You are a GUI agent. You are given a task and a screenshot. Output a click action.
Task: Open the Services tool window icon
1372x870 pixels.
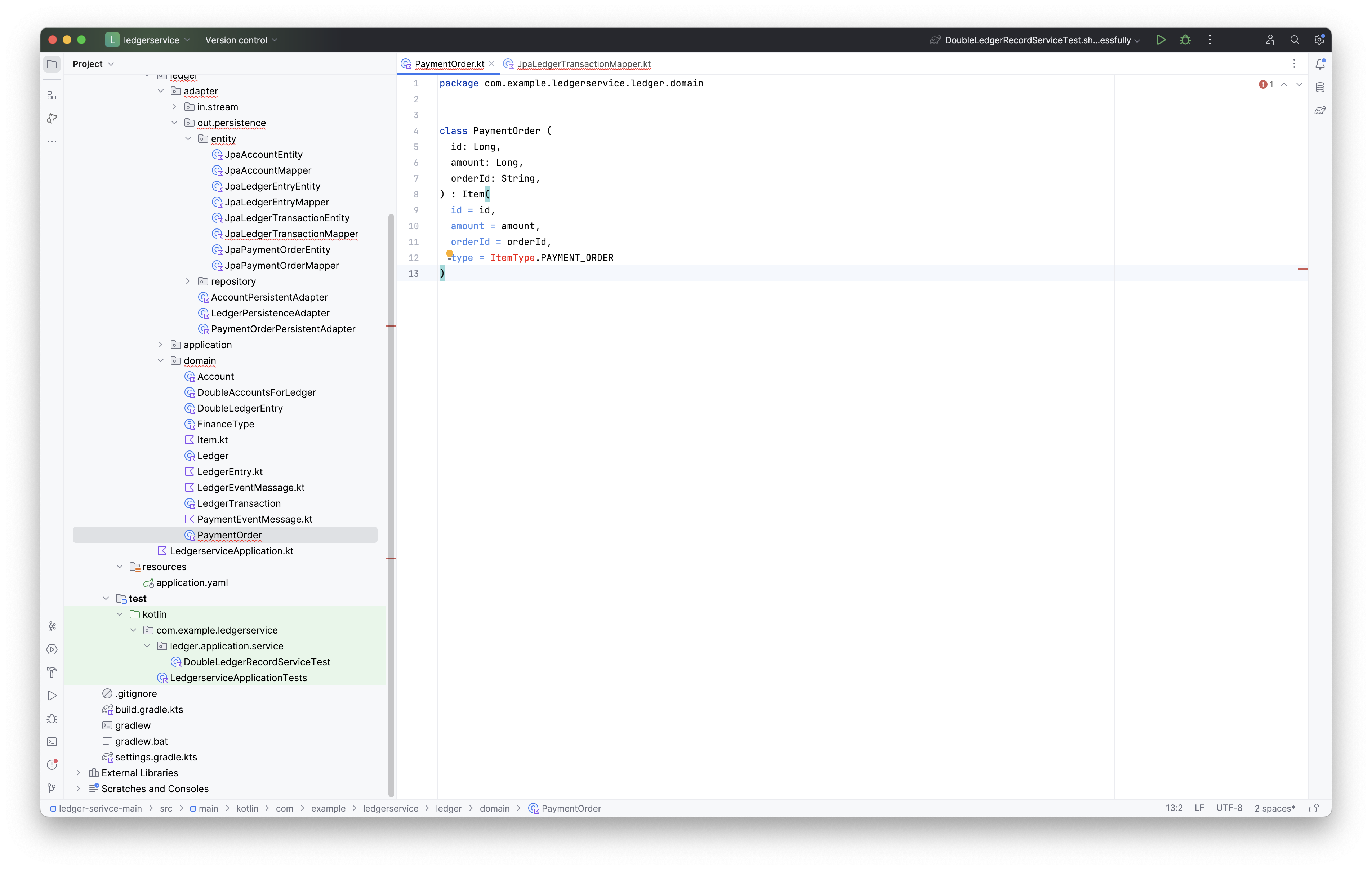(52, 649)
